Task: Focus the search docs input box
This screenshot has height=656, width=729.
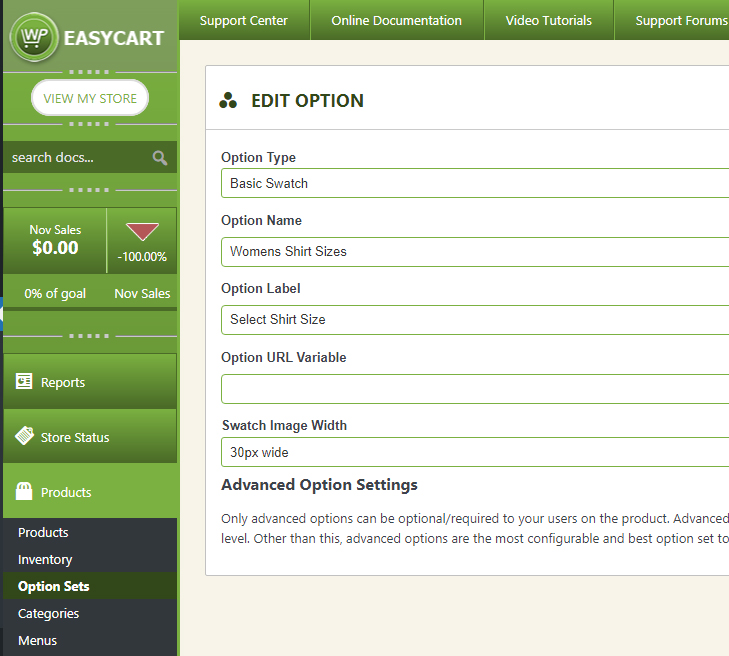Action: pyautogui.click(x=75, y=158)
